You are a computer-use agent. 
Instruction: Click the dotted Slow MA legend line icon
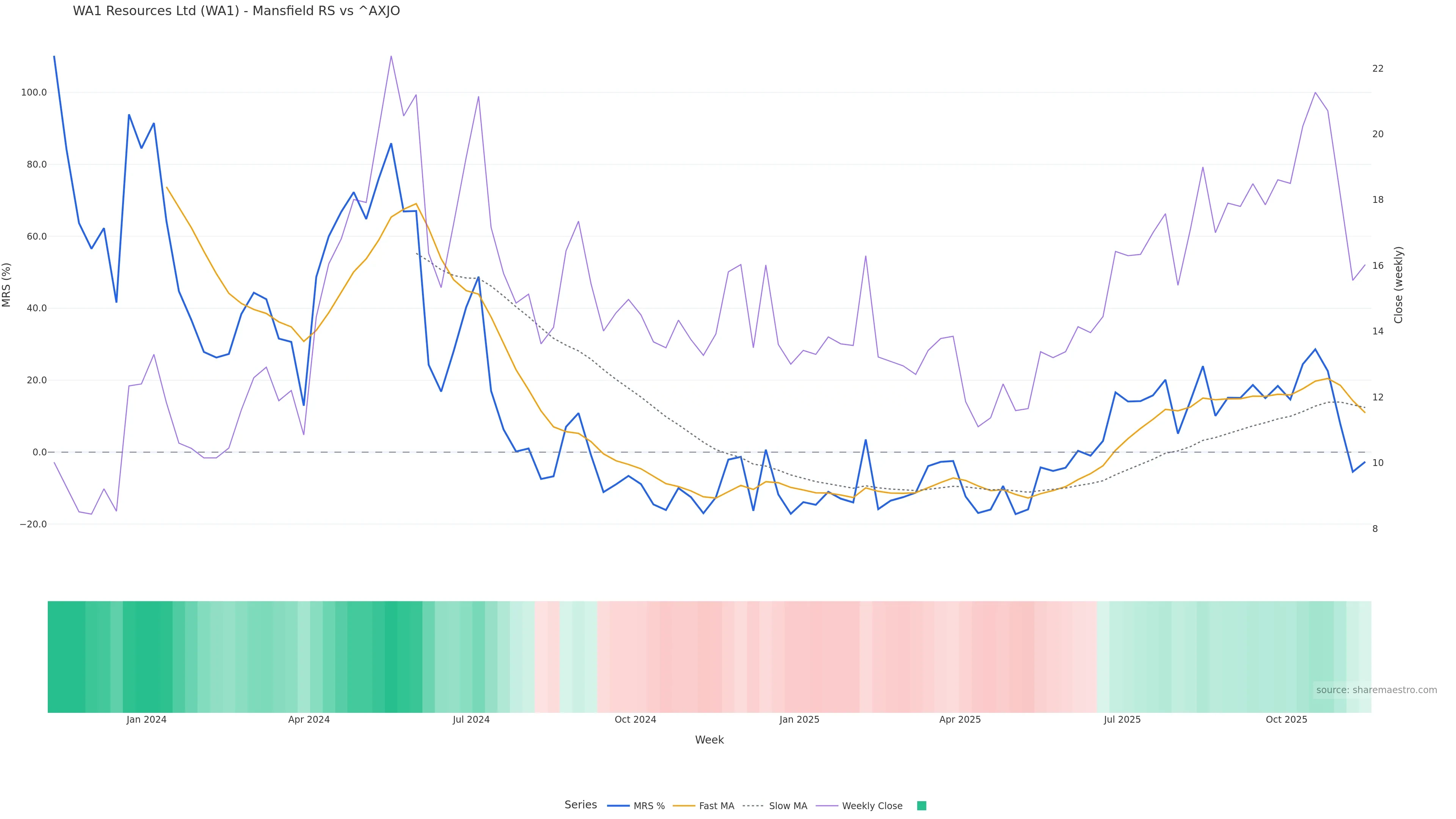tap(753, 806)
